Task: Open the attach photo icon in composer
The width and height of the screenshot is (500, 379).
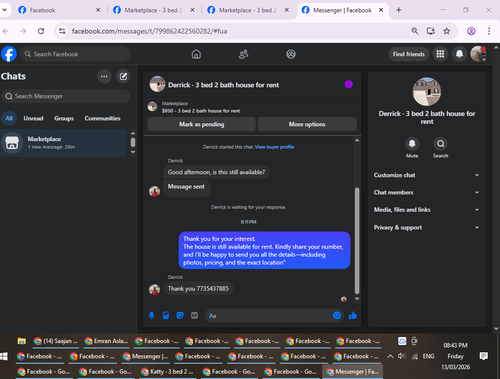Action: [x=166, y=315]
